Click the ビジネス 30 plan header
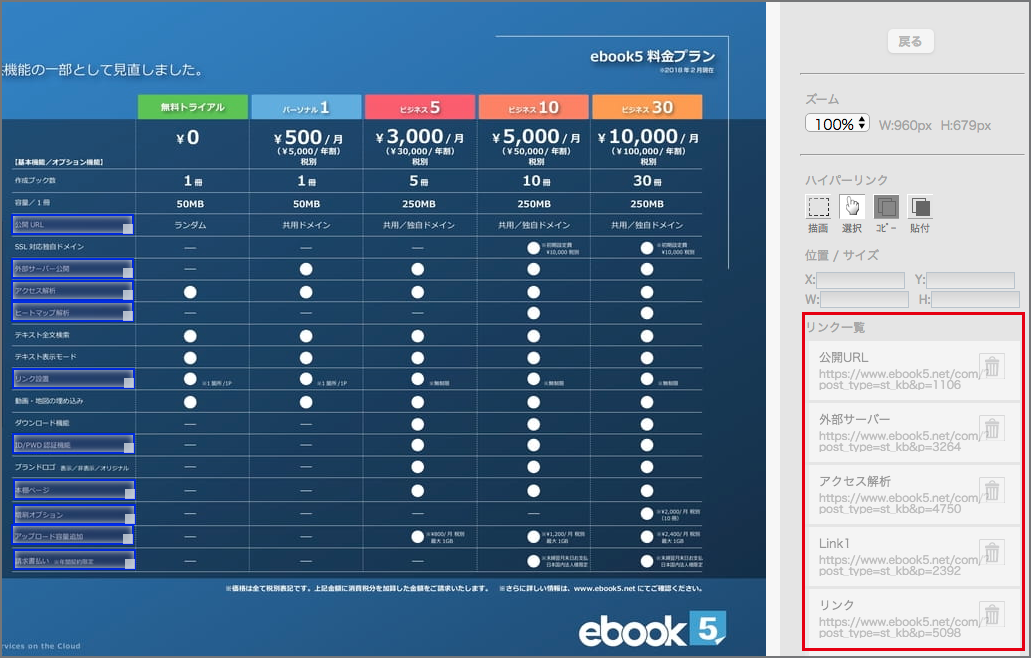 [647, 107]
